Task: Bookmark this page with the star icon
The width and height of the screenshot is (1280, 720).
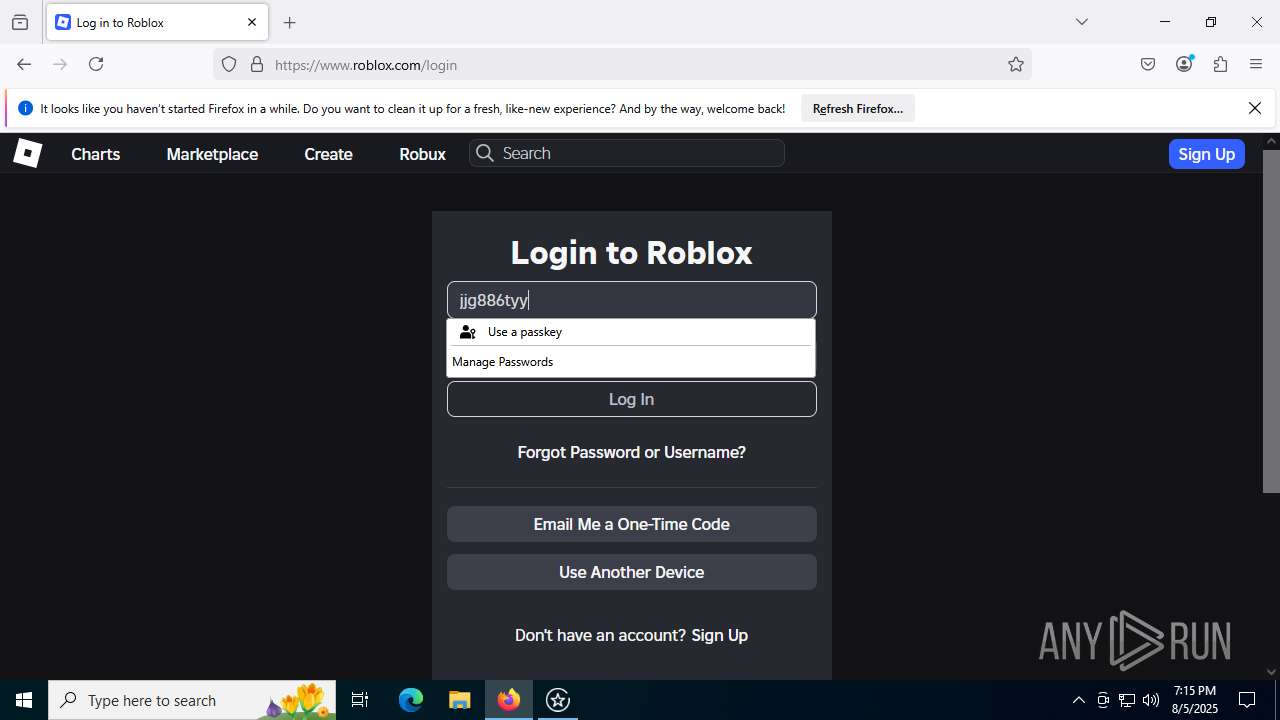Action: click(1016, 64)
